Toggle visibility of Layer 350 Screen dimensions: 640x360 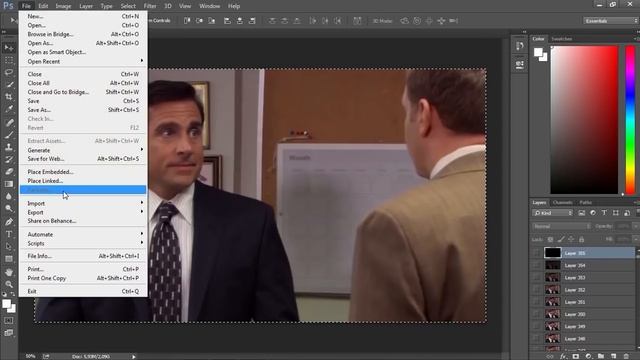[536, 314]
